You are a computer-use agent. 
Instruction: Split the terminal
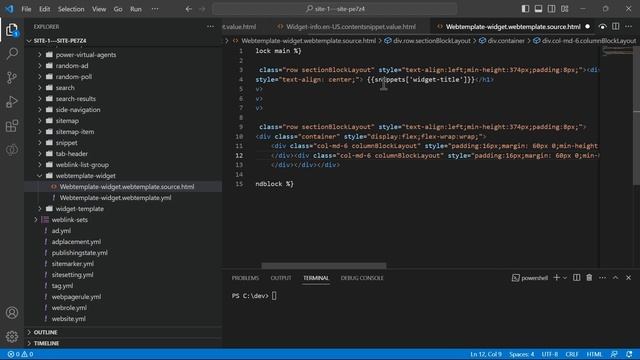[x=576, y=278]
